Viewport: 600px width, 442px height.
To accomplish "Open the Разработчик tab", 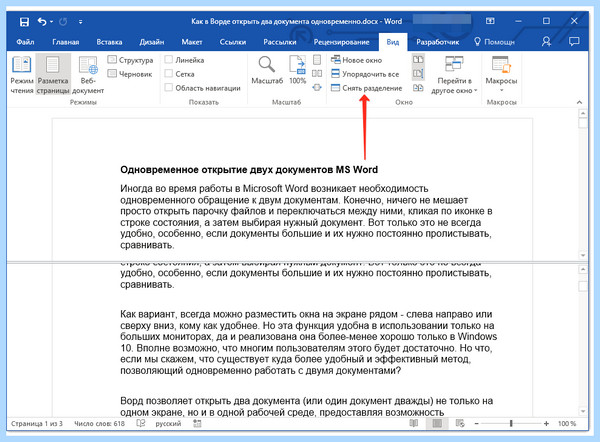I will [438, 42].
